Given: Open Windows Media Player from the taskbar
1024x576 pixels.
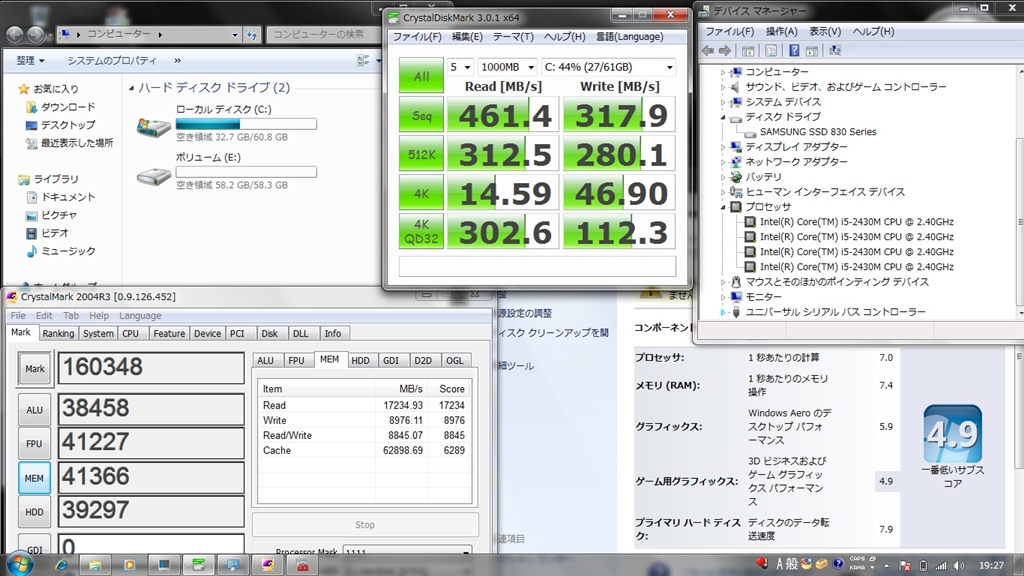Looking at the screenshot, I should [x=130, y=565].
